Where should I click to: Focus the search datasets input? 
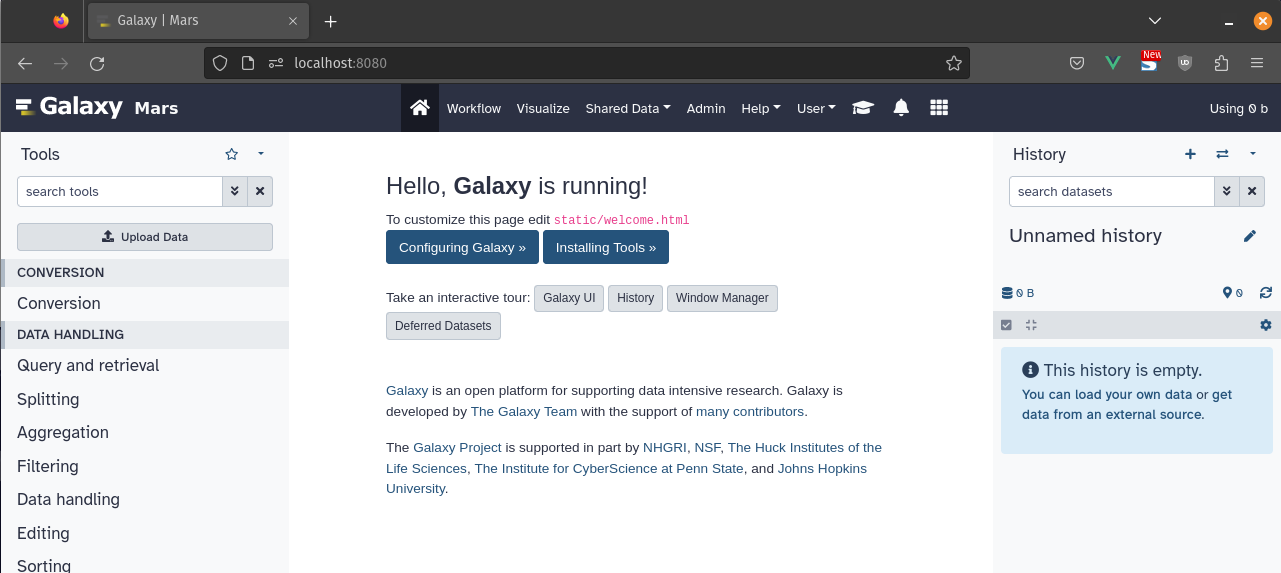[x=1111, y=191]
